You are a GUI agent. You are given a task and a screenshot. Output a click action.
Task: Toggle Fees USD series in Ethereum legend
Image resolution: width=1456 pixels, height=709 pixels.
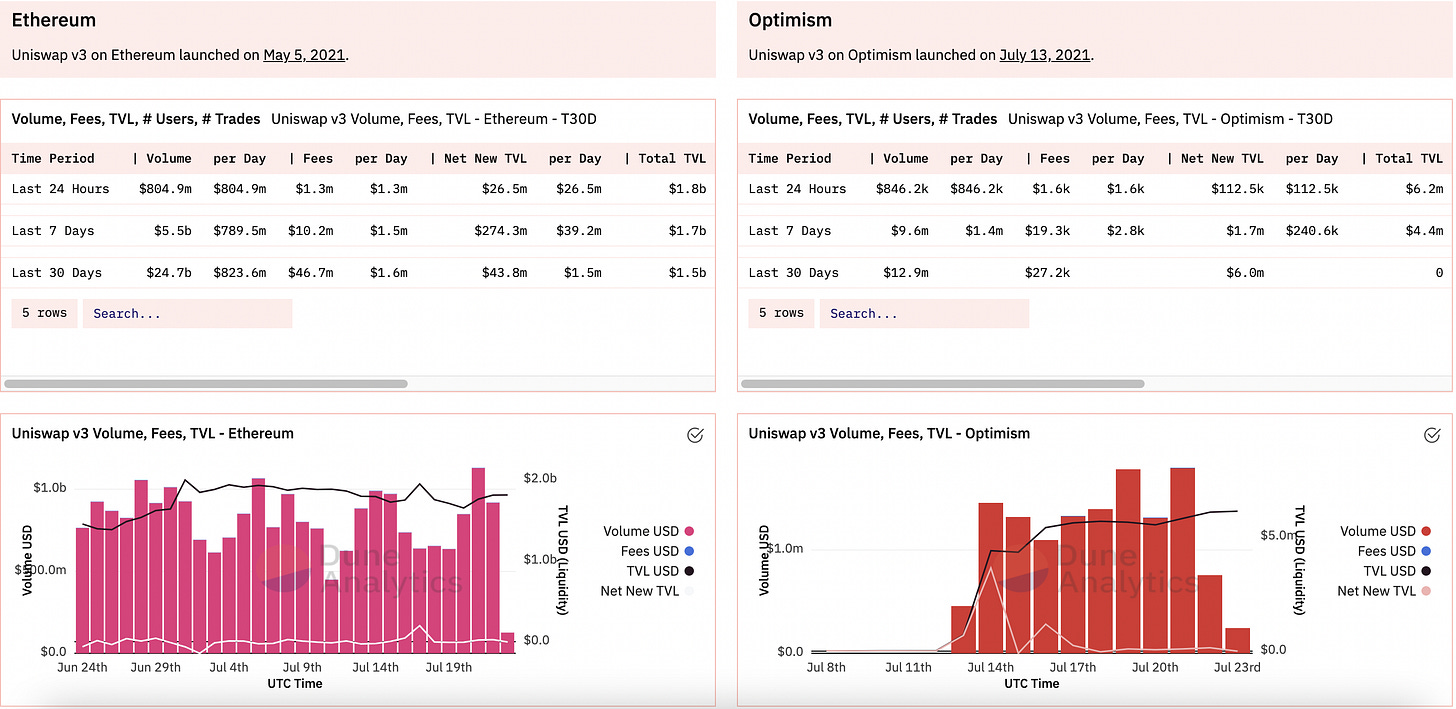click(x=658, y=551)
